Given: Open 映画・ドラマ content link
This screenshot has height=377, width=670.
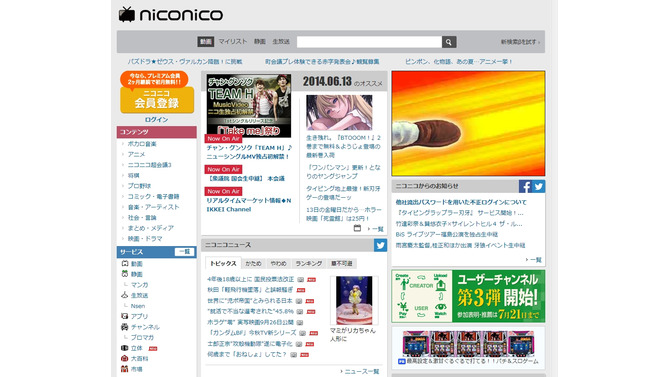Looking at the screenshot, I should pyautogui.click(x=145, y=239).
